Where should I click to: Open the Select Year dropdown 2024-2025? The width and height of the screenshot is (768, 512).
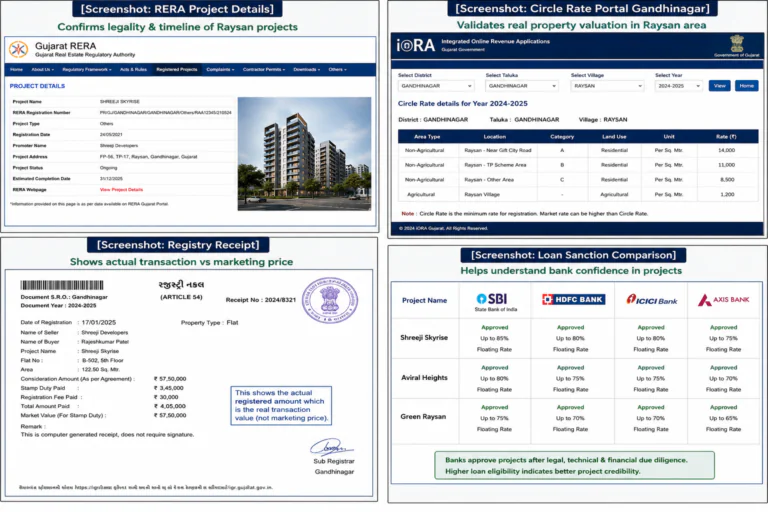[x=678, y=86]
